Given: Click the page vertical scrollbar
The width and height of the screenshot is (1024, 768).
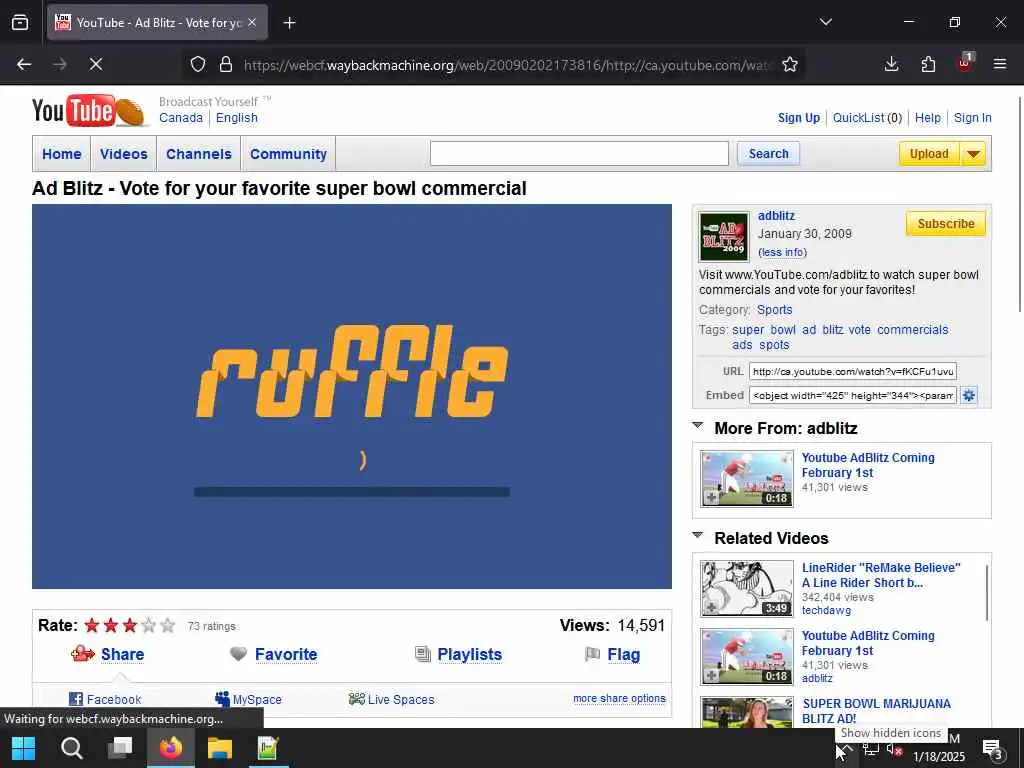Looking at the screenshot, I should point(1020,204).
